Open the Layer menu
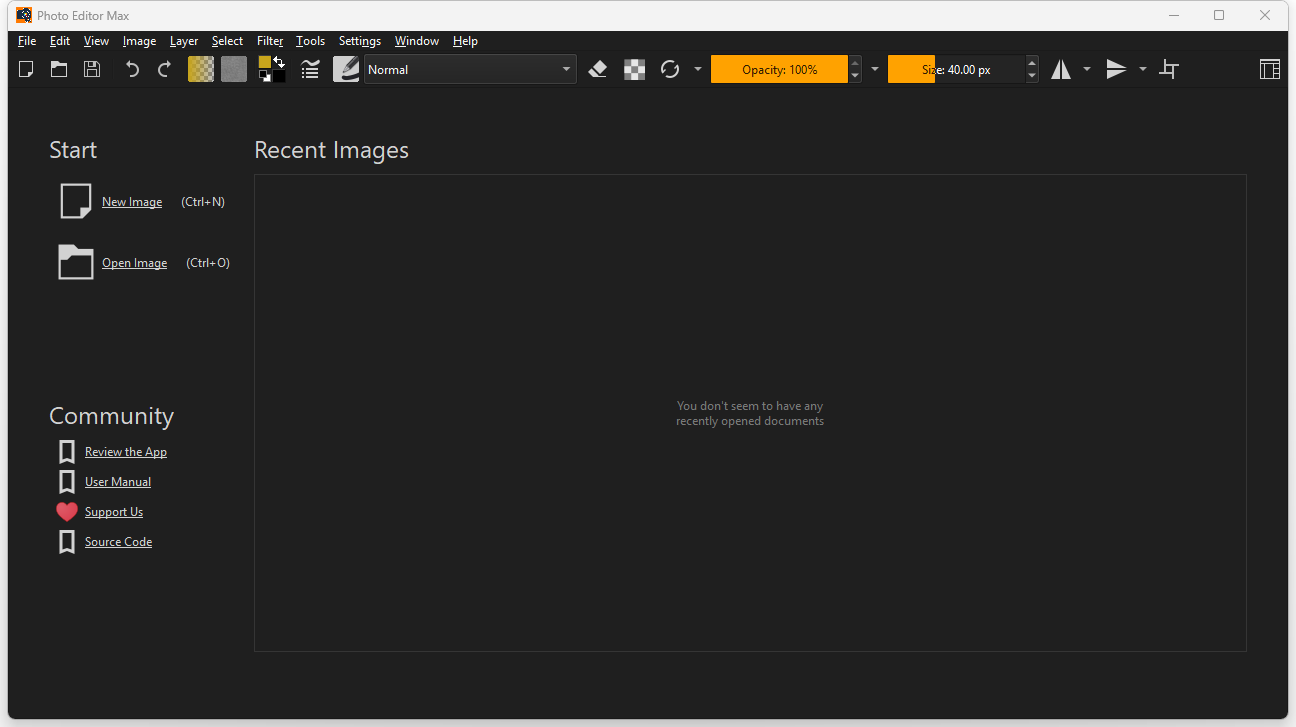The image size is (1296, 727). click(184, 41)
